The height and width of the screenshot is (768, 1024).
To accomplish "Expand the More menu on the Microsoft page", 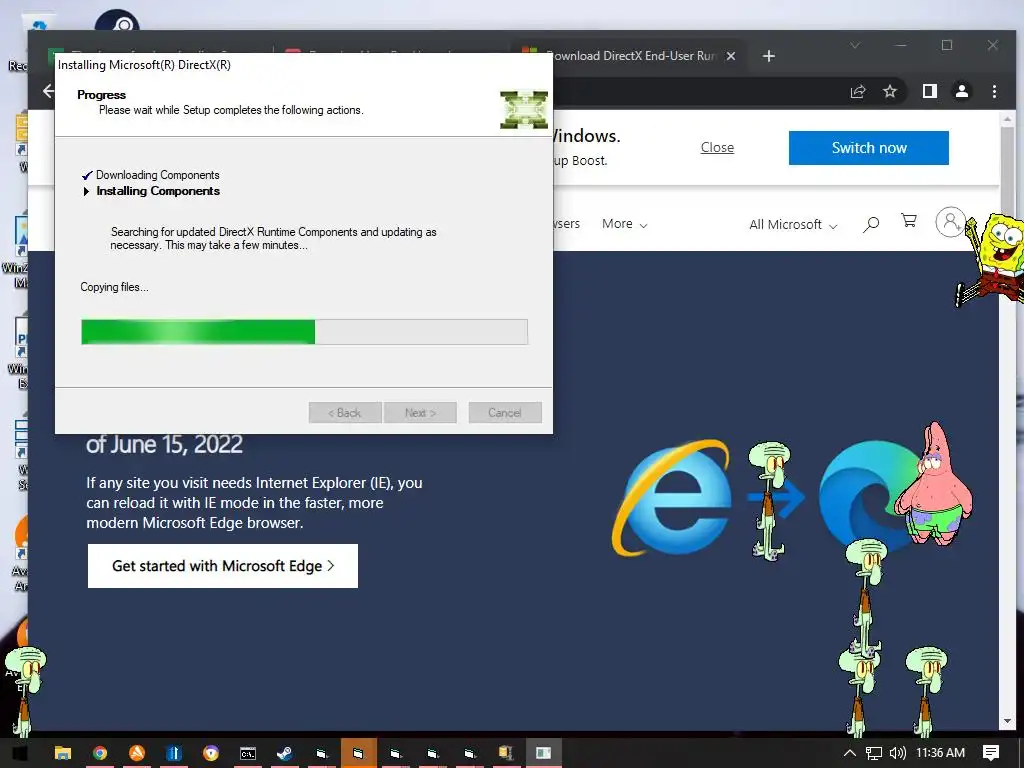I will [624, 224].
